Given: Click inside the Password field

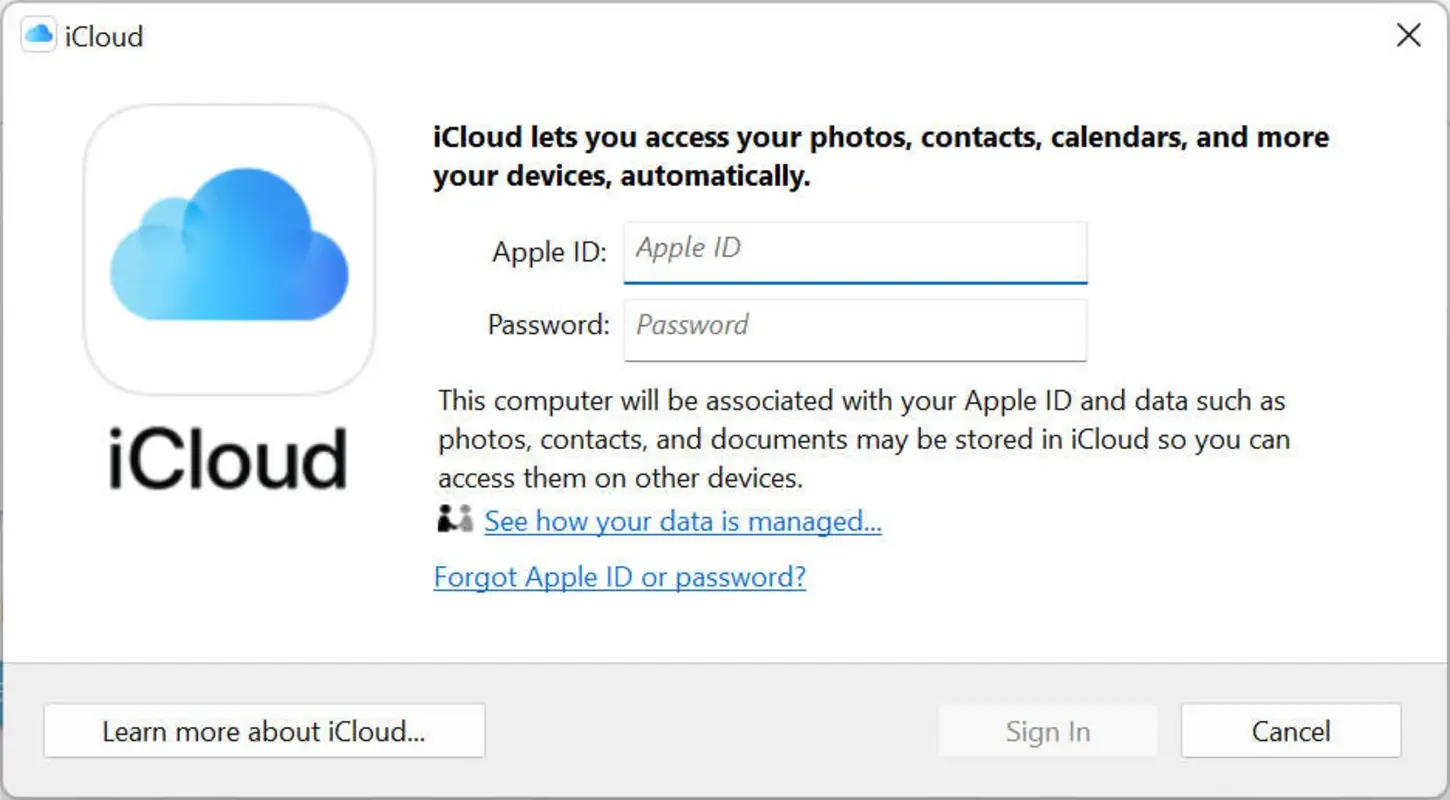Looking at the screenshot, I should [855, 330].
